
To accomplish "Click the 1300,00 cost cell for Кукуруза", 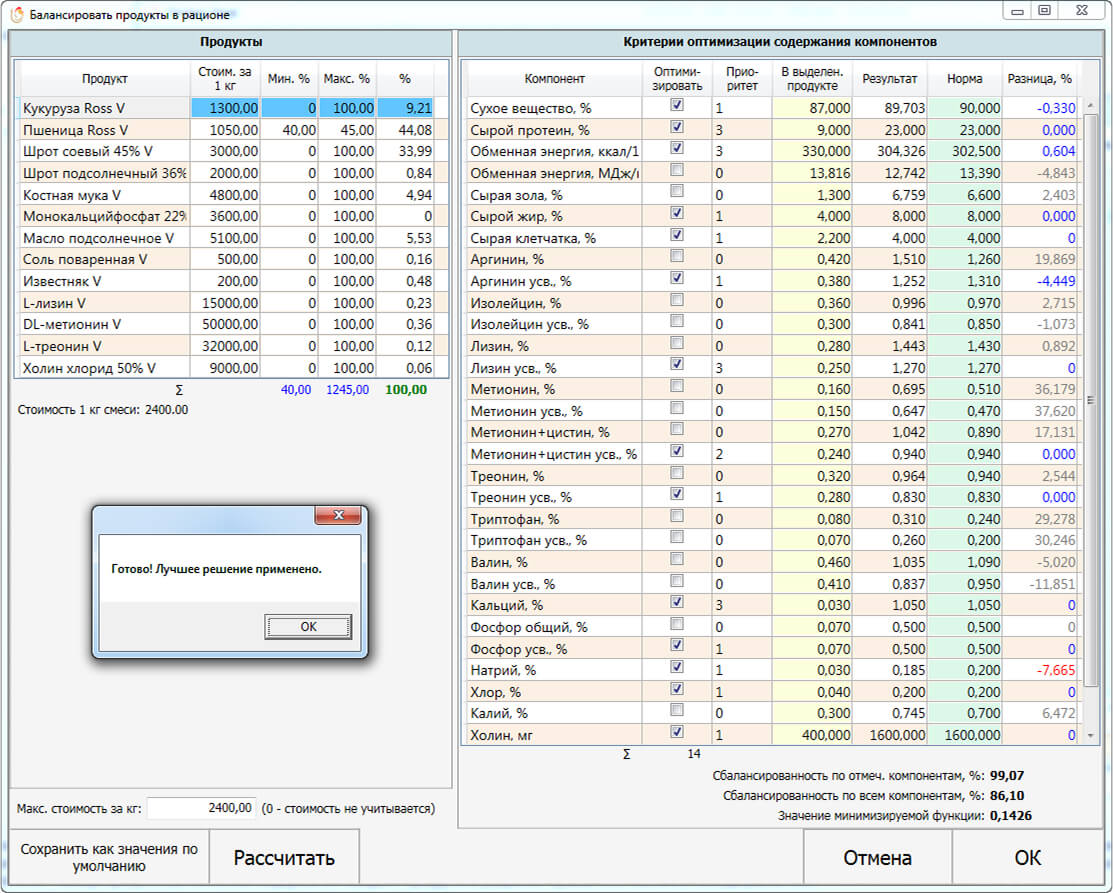I will click(225, 108).
